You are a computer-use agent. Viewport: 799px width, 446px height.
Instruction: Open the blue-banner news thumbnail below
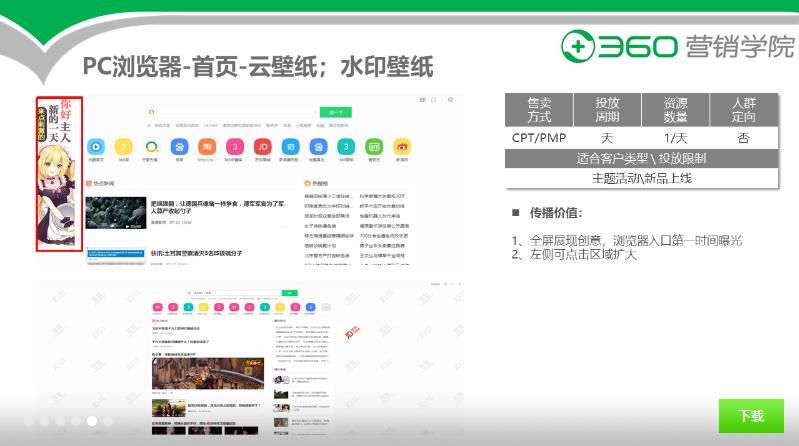[116, 255]
